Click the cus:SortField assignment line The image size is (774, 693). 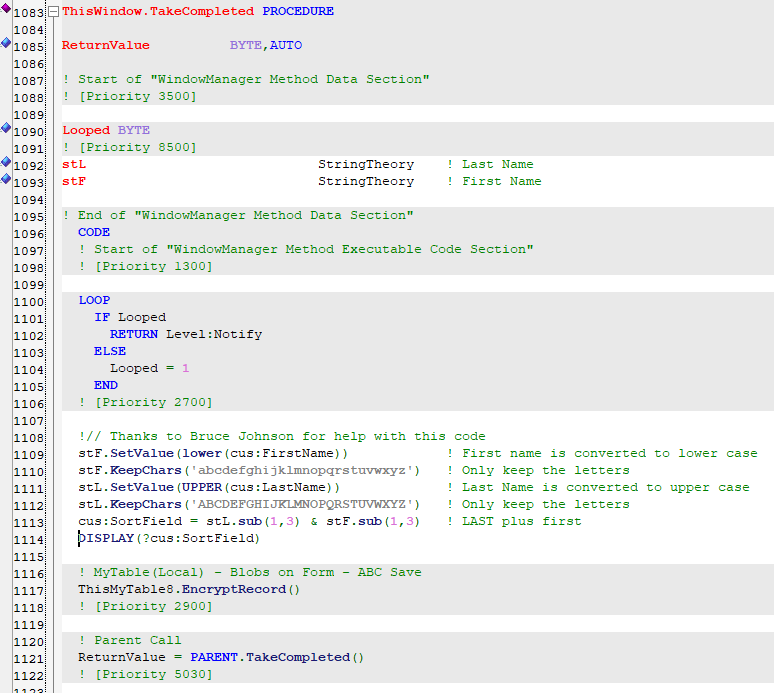click(x=248, y=522)
